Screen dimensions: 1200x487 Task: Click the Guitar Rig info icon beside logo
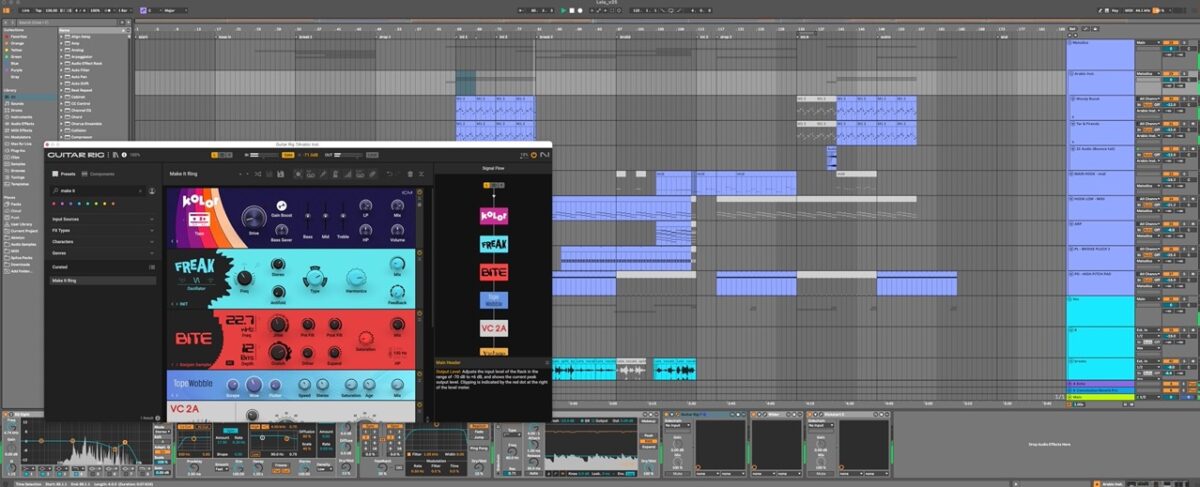[x=124, y=155]
